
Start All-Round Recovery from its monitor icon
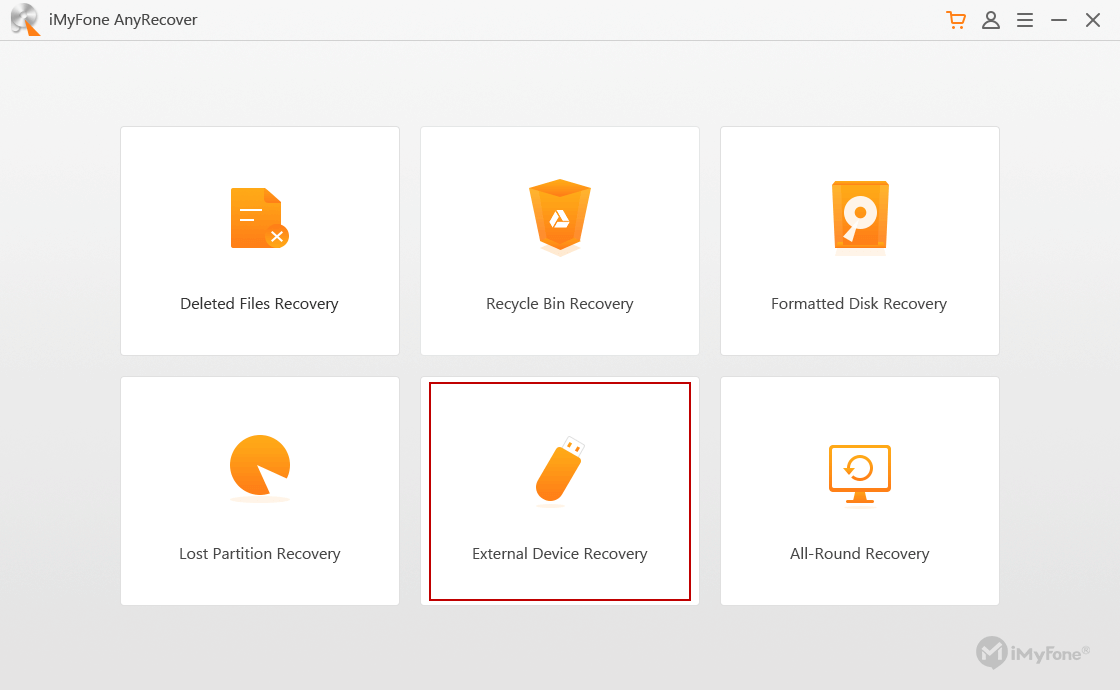[x=858, y=474]
